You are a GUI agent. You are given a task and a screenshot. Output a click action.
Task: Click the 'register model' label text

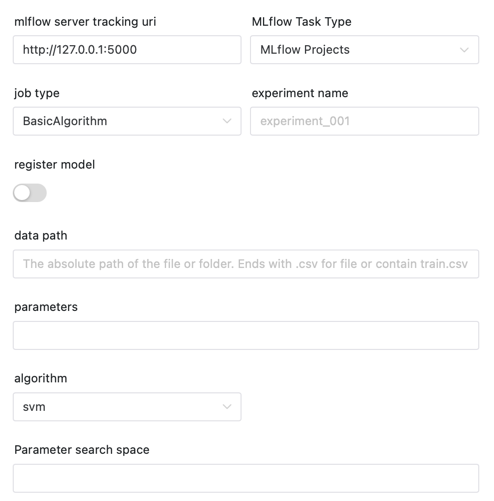pos(55,165)
